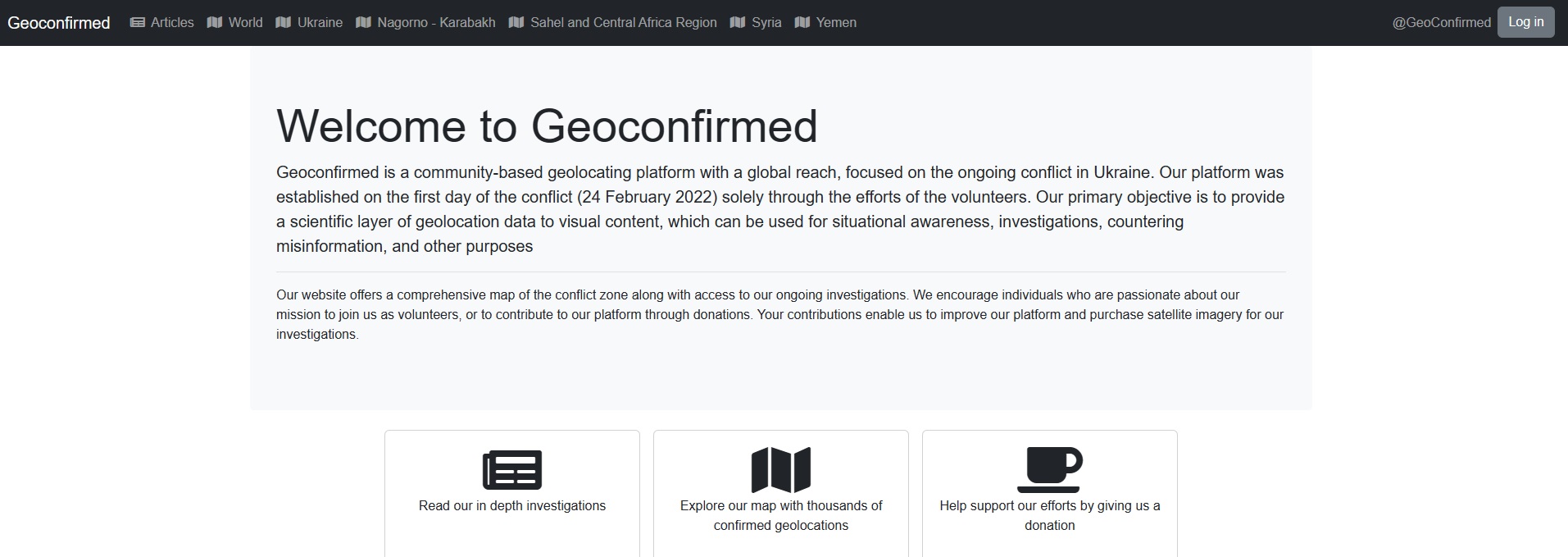Image resolution: width=1568 pixels, height=557 pixels.
Task: Click the Log in button
Action: pos(1526,22)
